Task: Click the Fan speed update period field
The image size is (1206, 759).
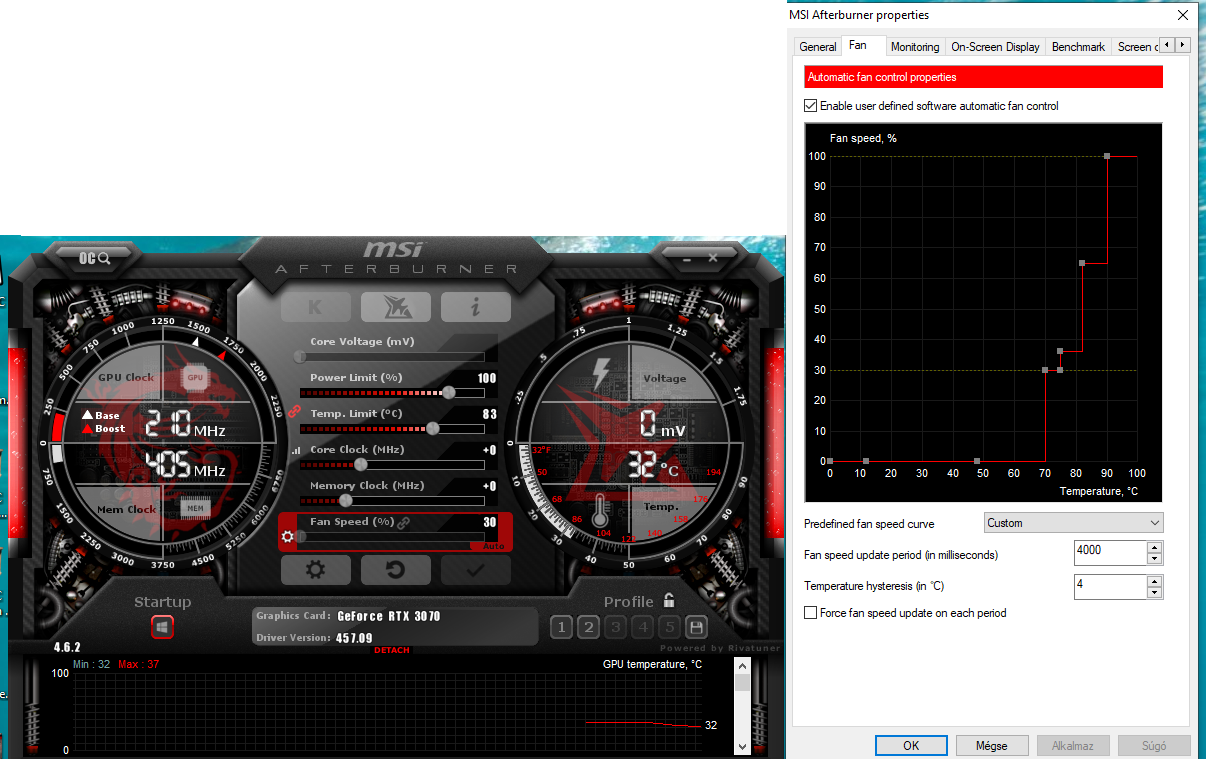Action: (x=1110, y=552)
